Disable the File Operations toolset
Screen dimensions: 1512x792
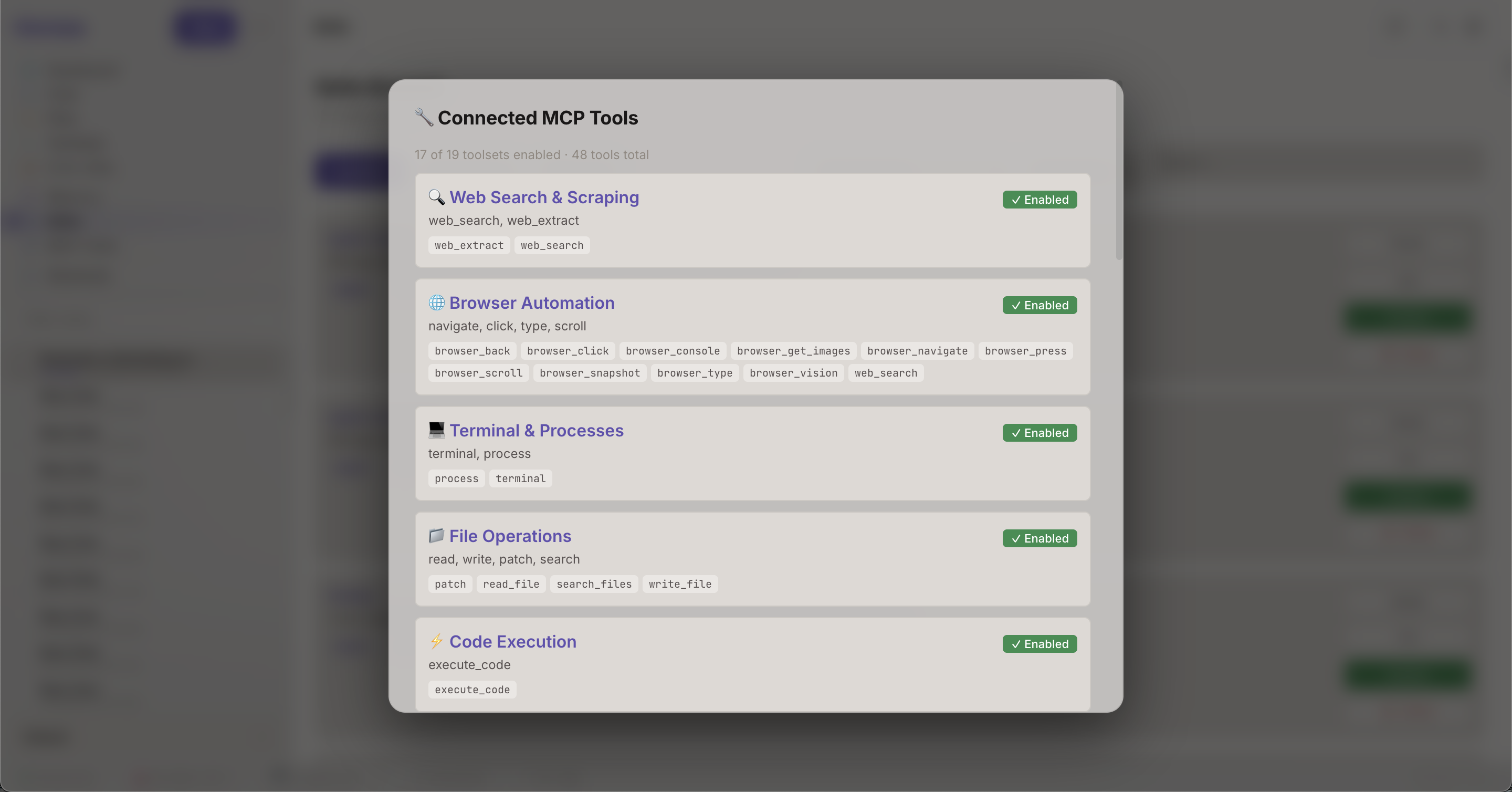tap(1039, 538)
